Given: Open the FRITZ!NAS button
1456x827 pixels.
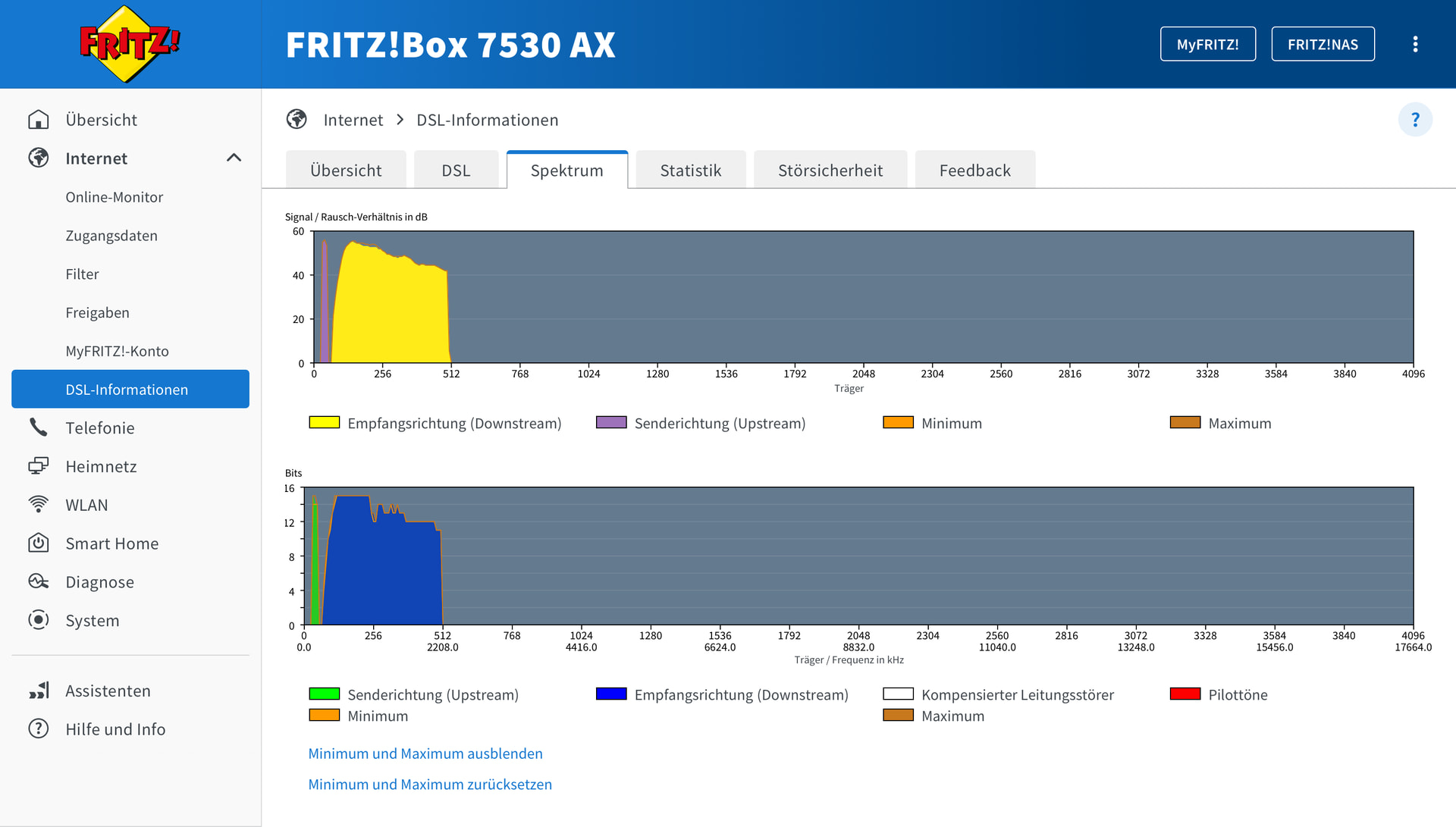Looking at the screenshot, I should point(1323,44).
